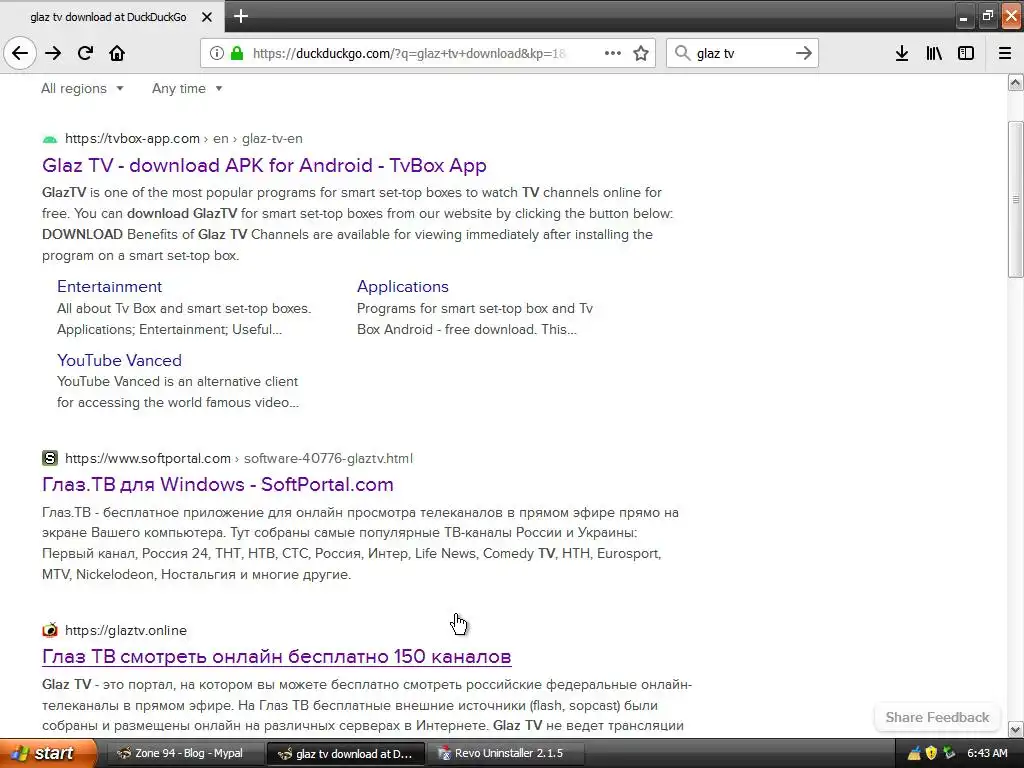Open the Windows start menu
This screenshot has height=768, width=1024.
pos(48,753)
